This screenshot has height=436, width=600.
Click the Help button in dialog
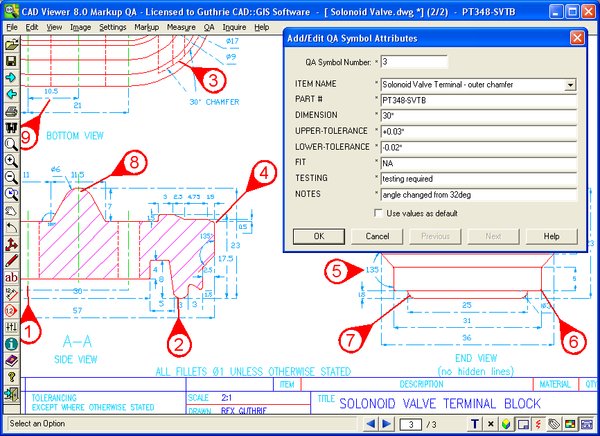coord(550,236)
